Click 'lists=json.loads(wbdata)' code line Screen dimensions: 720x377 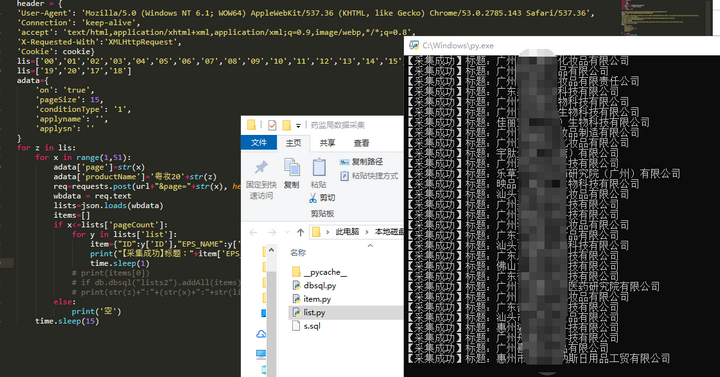click(108, 206)
